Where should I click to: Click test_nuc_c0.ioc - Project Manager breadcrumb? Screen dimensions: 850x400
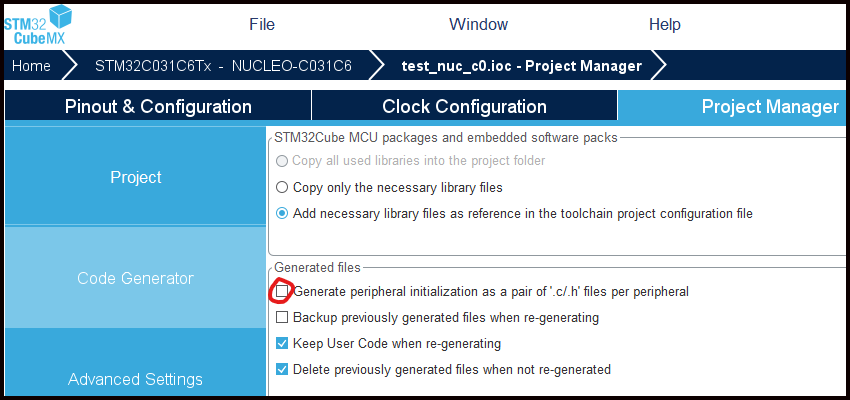(521, 66)
